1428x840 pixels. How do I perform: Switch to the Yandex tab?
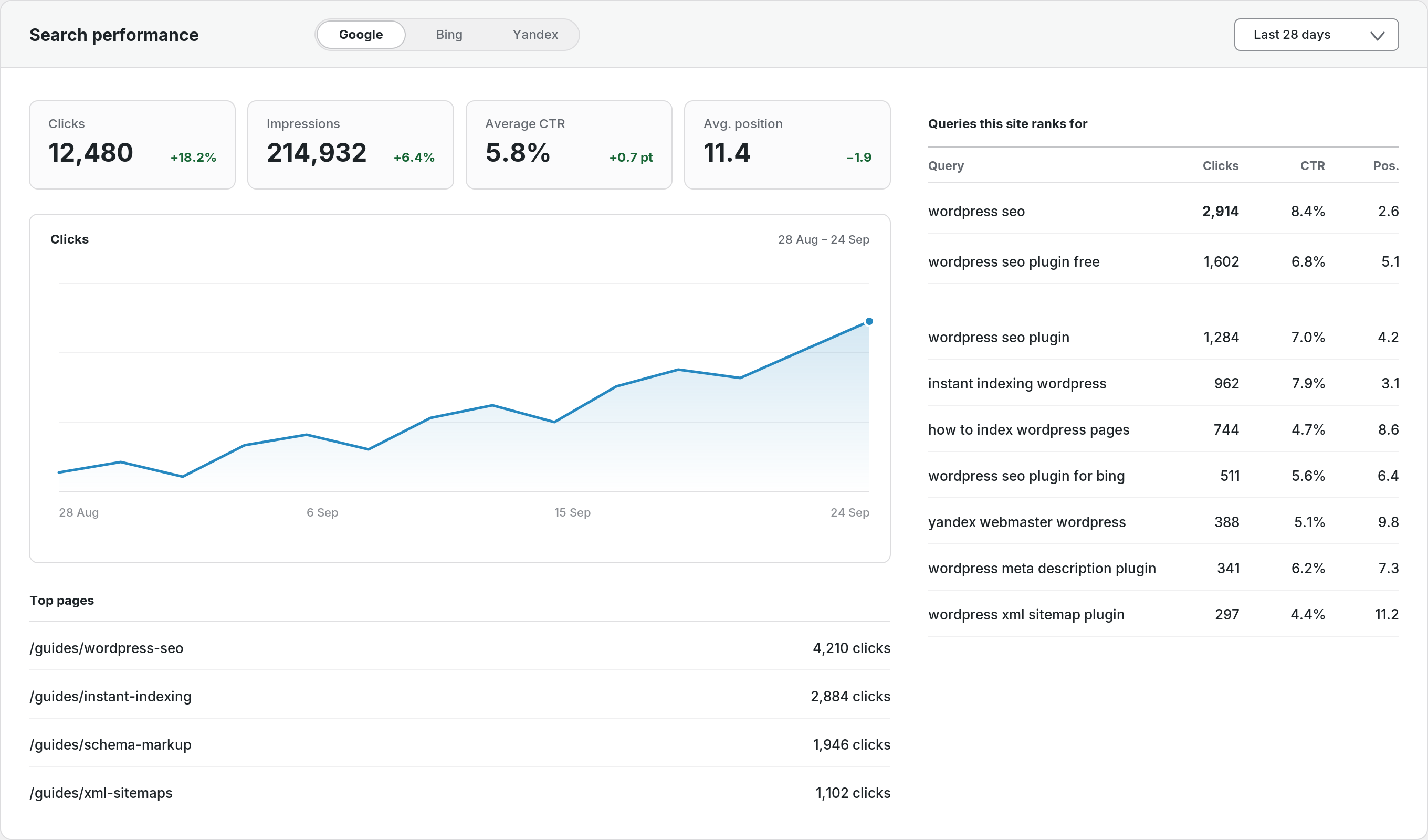535,35
